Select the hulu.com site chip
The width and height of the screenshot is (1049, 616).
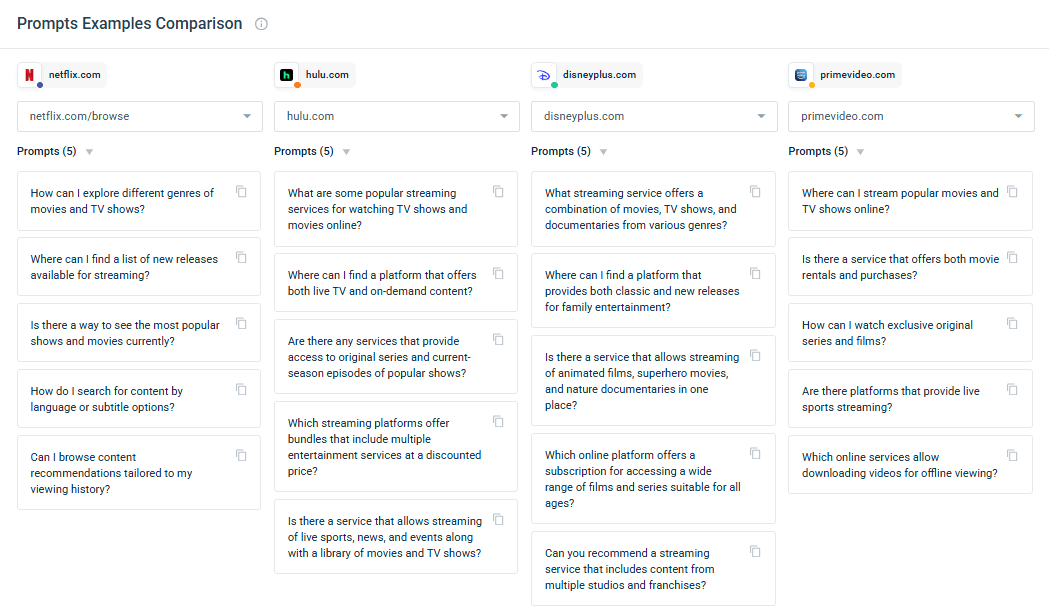[x=315, y=74]
